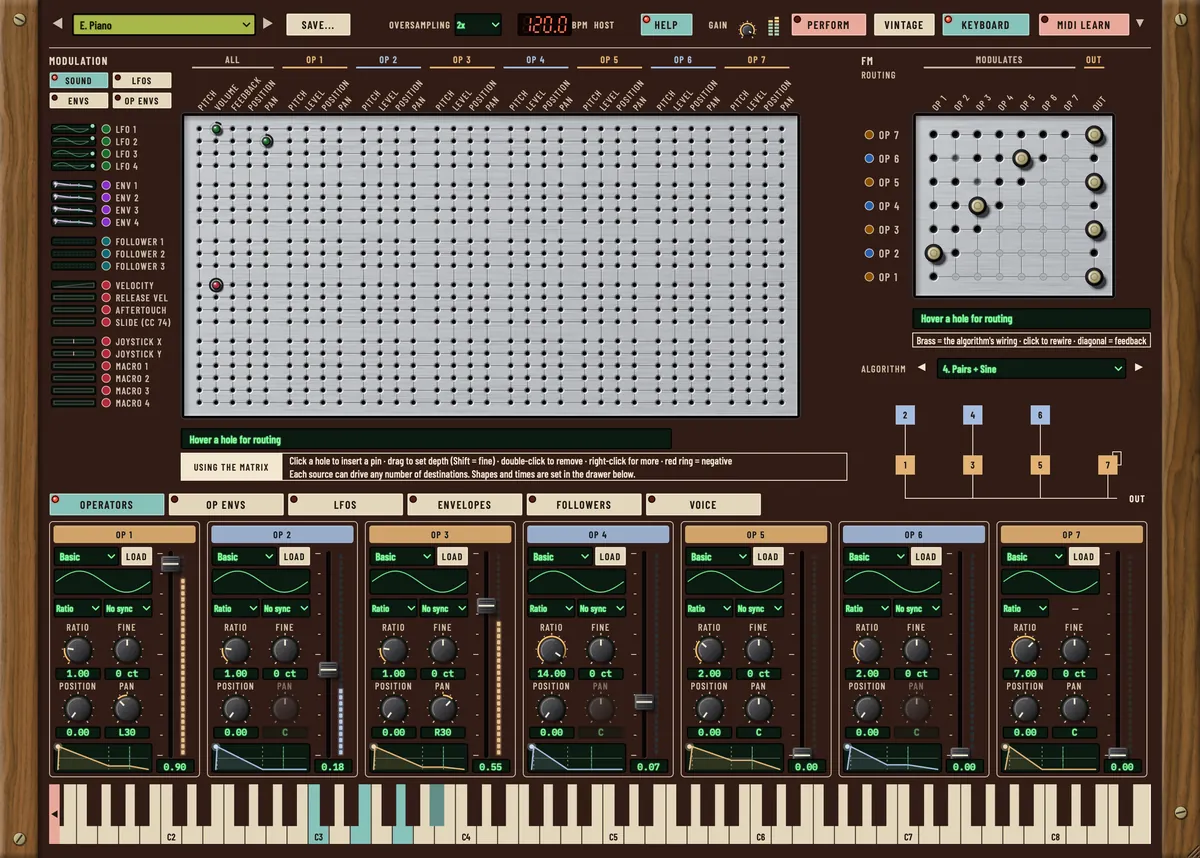The height and width of the screenshot is (858, 1200).
Task: Shift the keyboard left with the pink arrow
Action: [x=54, y=815]
